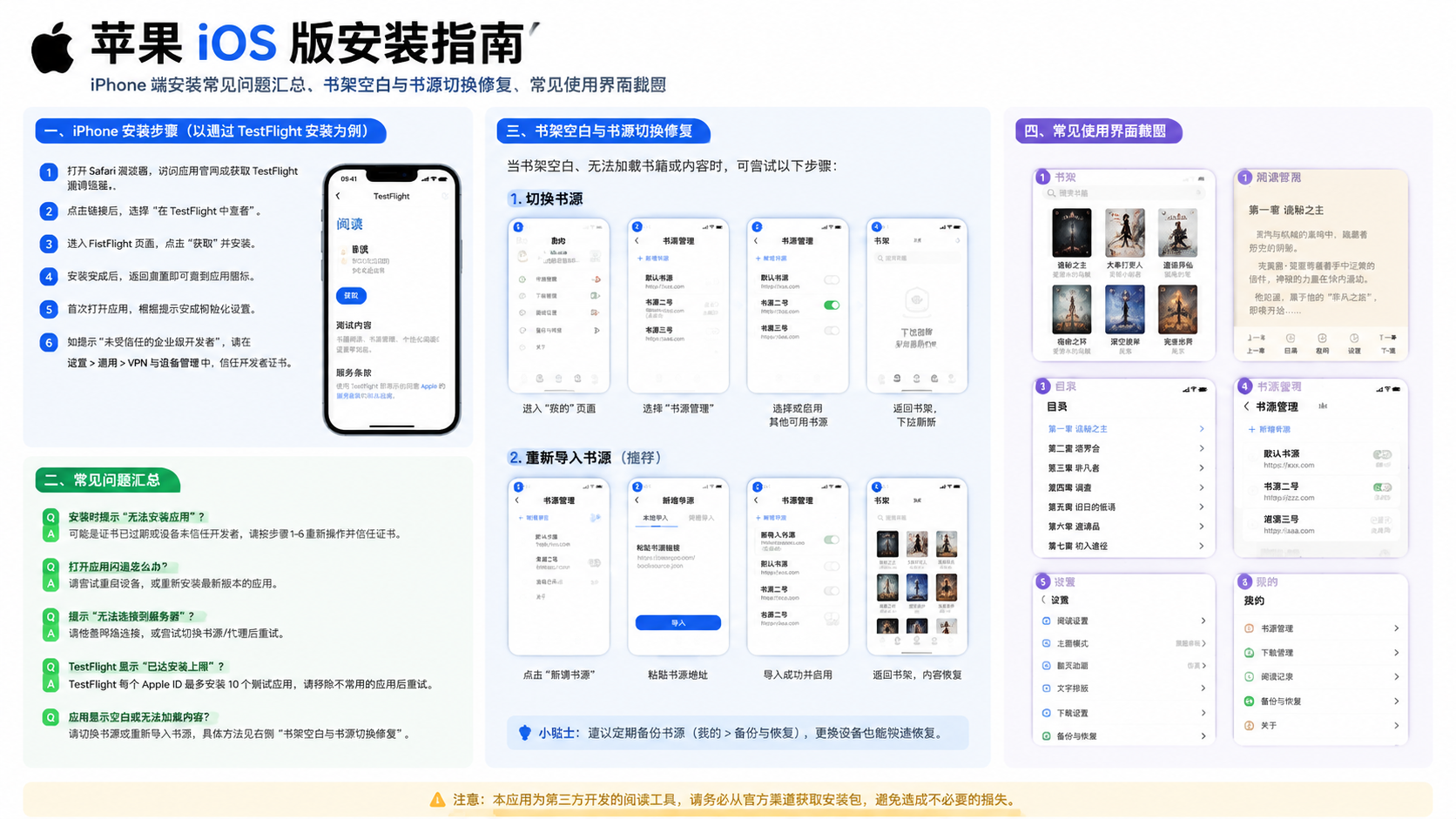
Task: Click the 主题模式 icon in the 设置 panel
Action: click(x=1047, y=643)
